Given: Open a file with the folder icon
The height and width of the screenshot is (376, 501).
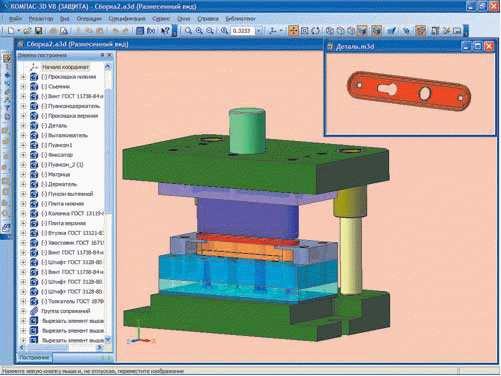Looking at the screenshot, I should pyautogui.click(x=27, y=31).
